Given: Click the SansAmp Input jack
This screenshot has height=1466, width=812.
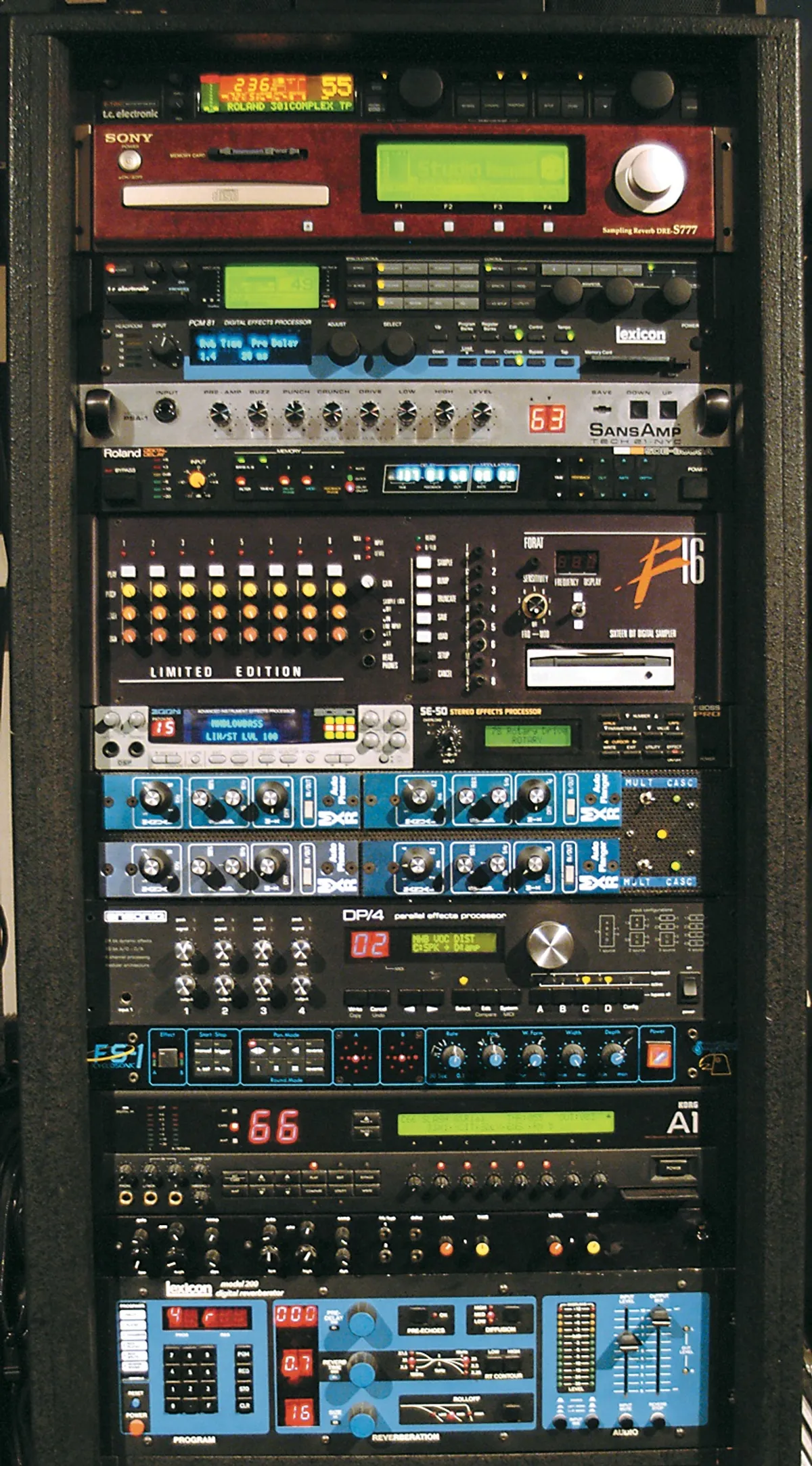Looking at the screenshot, I should click(166, 410).
